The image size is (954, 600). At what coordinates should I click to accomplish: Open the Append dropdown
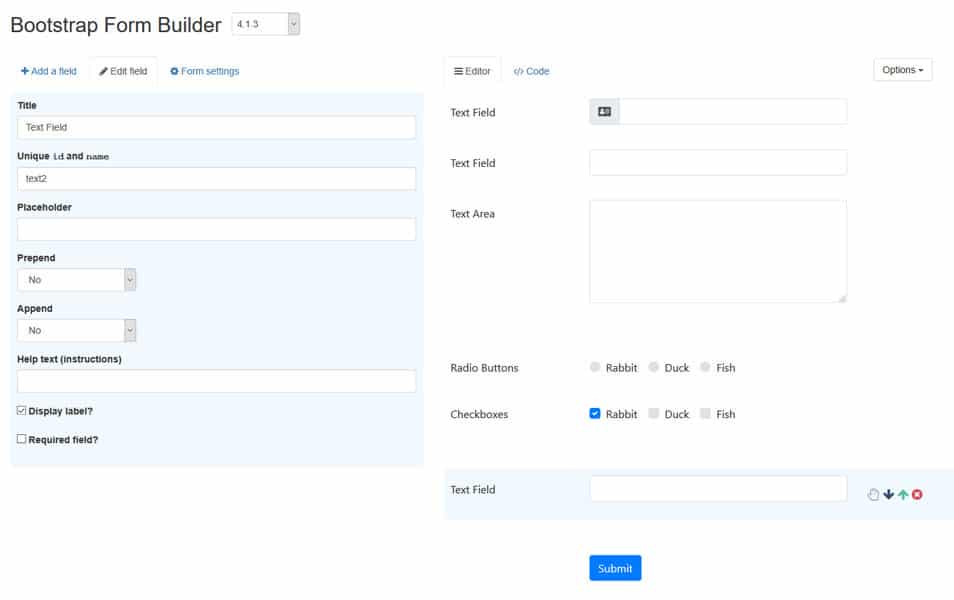77,330
